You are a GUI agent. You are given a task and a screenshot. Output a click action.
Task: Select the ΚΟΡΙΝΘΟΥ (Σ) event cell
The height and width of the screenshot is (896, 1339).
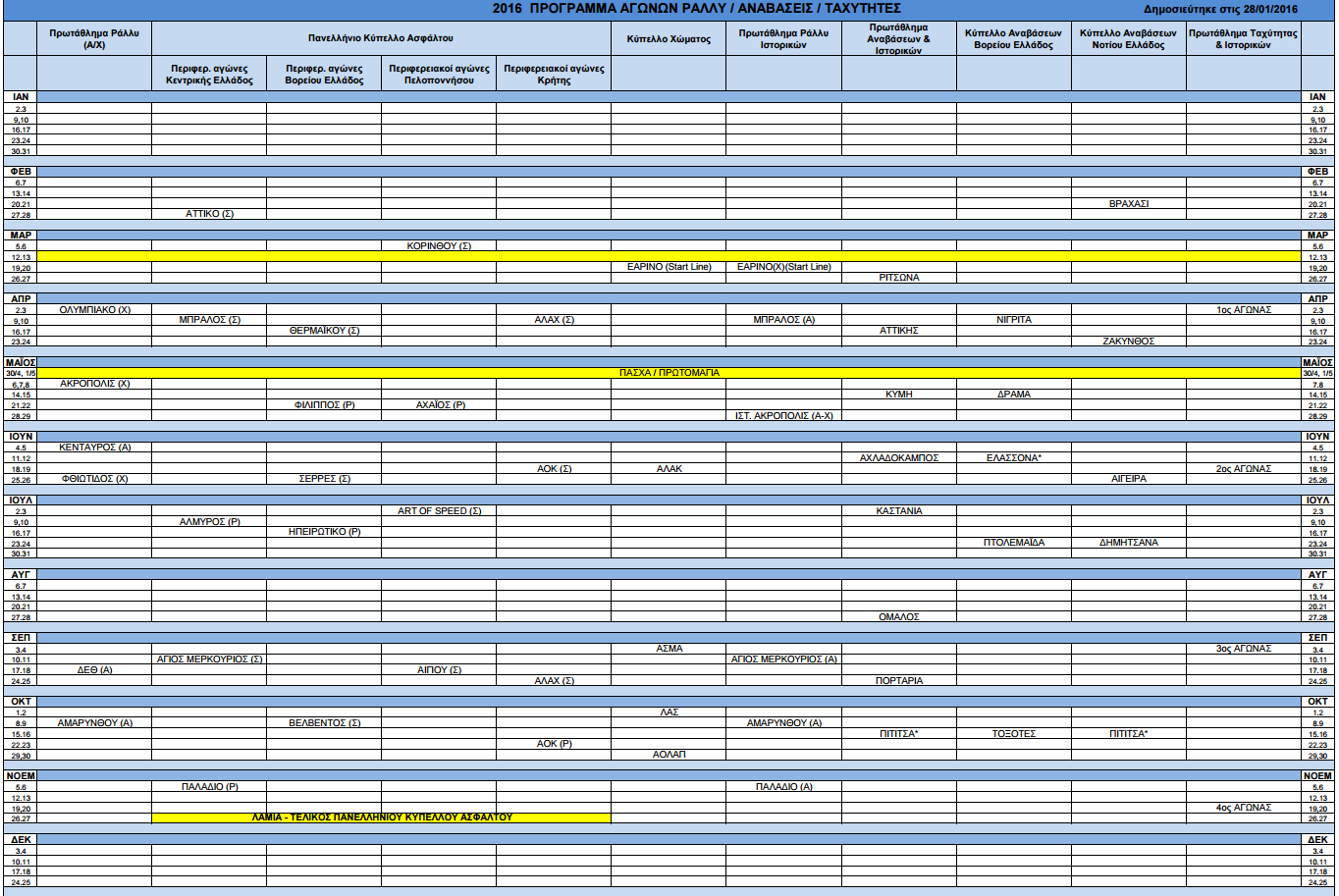point(439,246)
